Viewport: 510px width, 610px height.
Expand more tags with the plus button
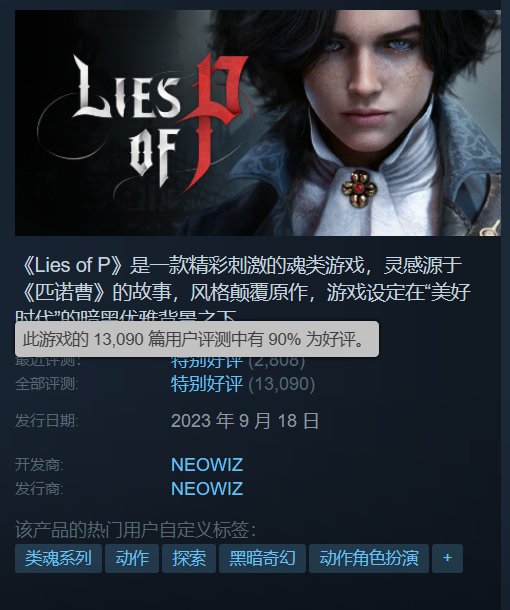coord(447,558)
